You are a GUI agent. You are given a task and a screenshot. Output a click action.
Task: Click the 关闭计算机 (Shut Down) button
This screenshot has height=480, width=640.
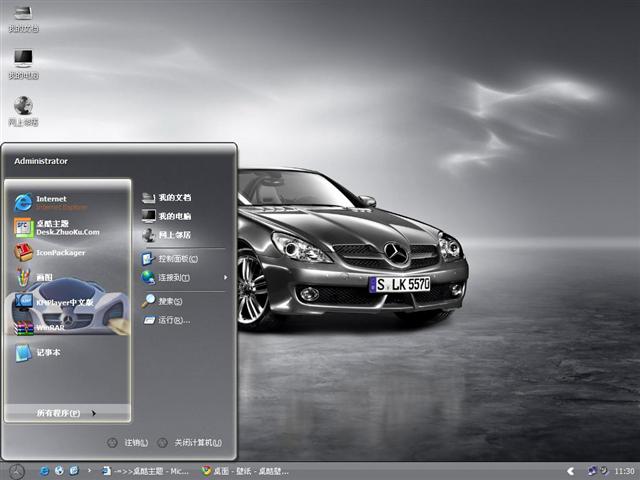point(190,443)
